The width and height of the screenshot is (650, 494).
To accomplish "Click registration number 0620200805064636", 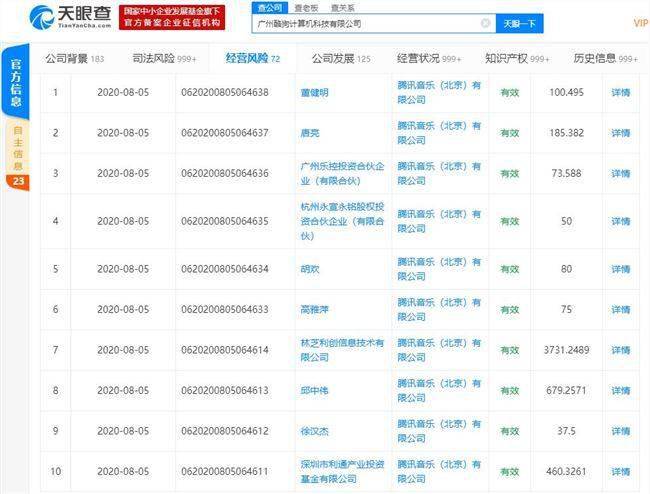I will (225, 174).
